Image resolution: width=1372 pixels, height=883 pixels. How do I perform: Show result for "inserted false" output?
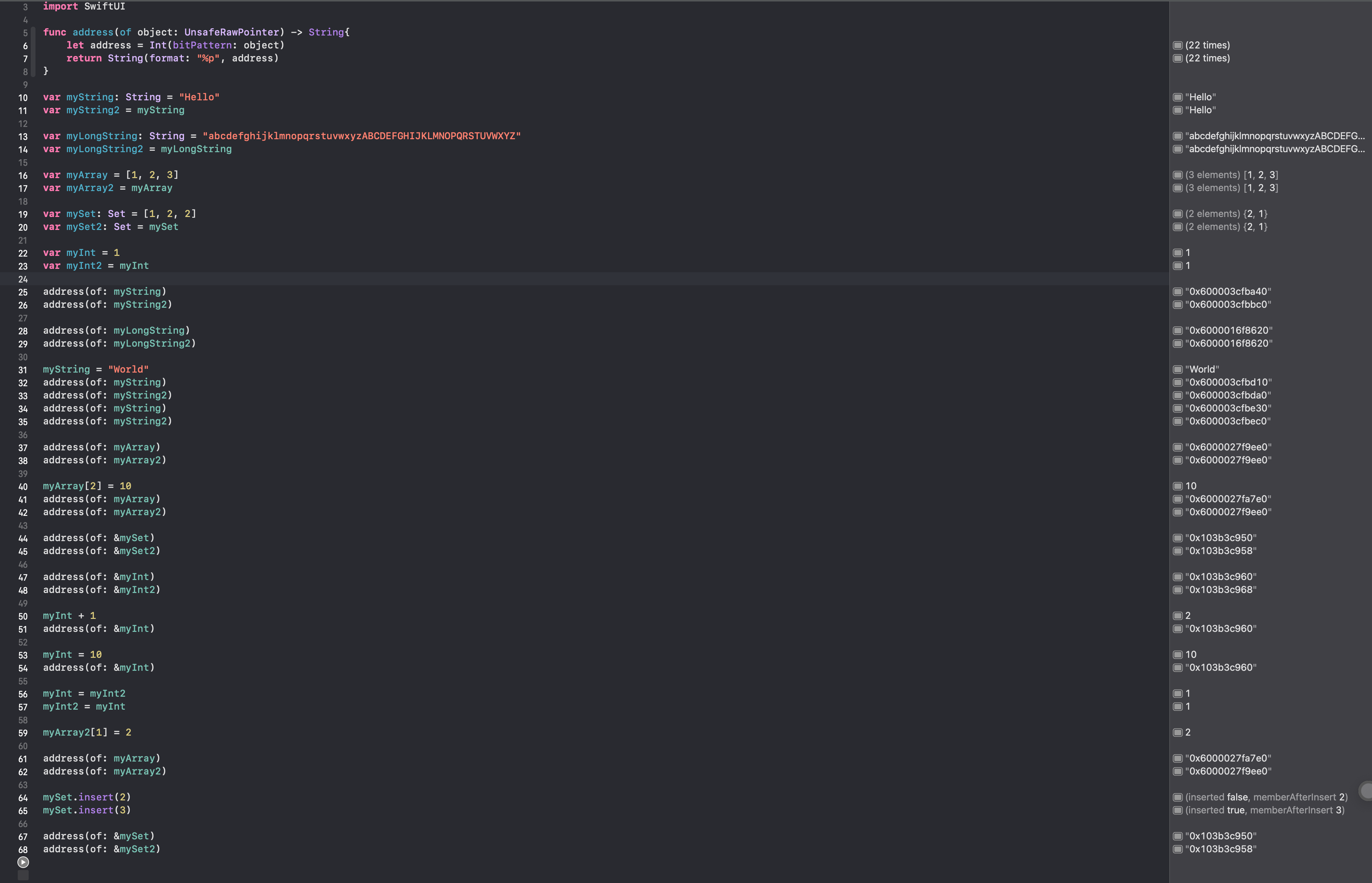(1177, 797)
